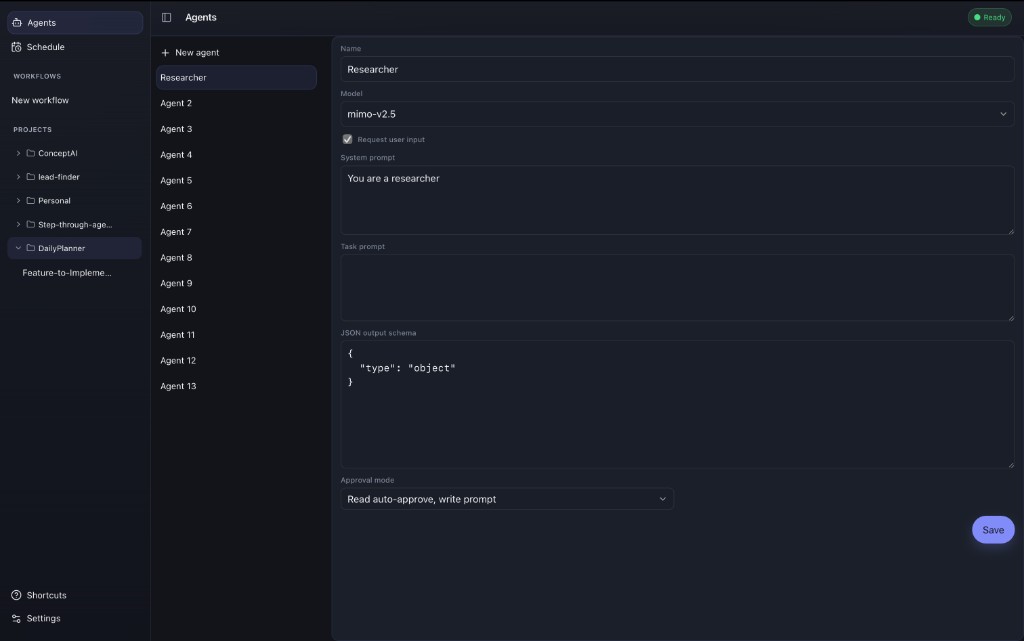Screen dimensions: 1024x641
Task: Click the Save button
Action: click(993, 530)
